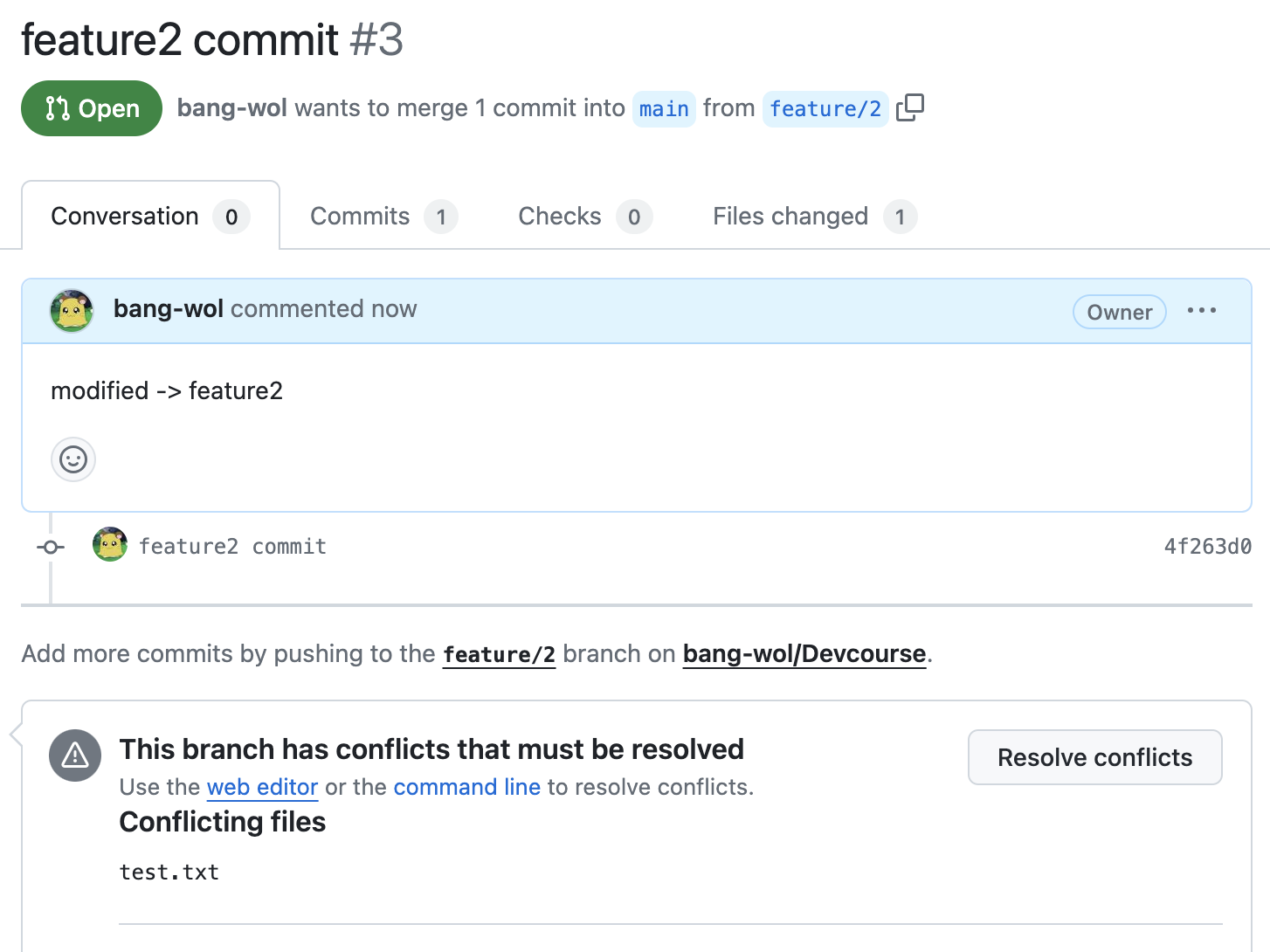Viewport: 1270px width, 952px height.
Task: Open commit hash 4f263d0
Action: 1207,547
